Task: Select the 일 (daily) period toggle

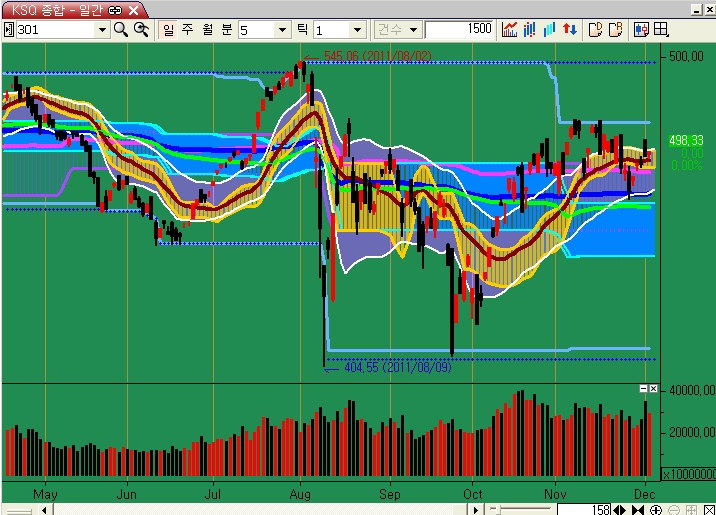Action: 167,29
